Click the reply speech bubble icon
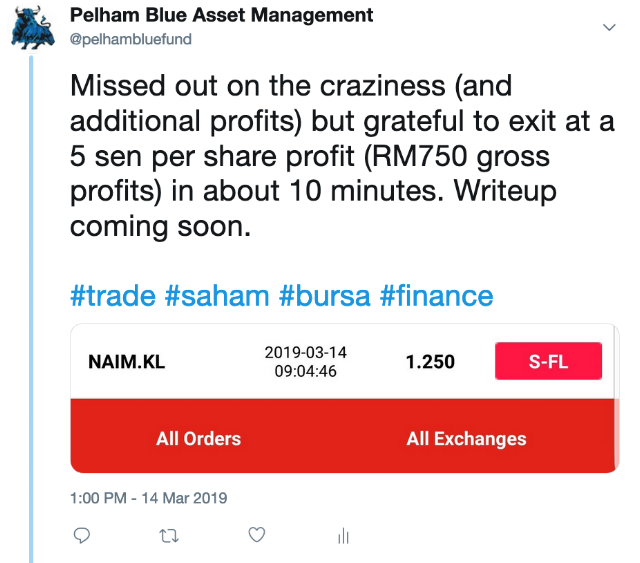The image size is (640, 563). (x=82, y=535)
